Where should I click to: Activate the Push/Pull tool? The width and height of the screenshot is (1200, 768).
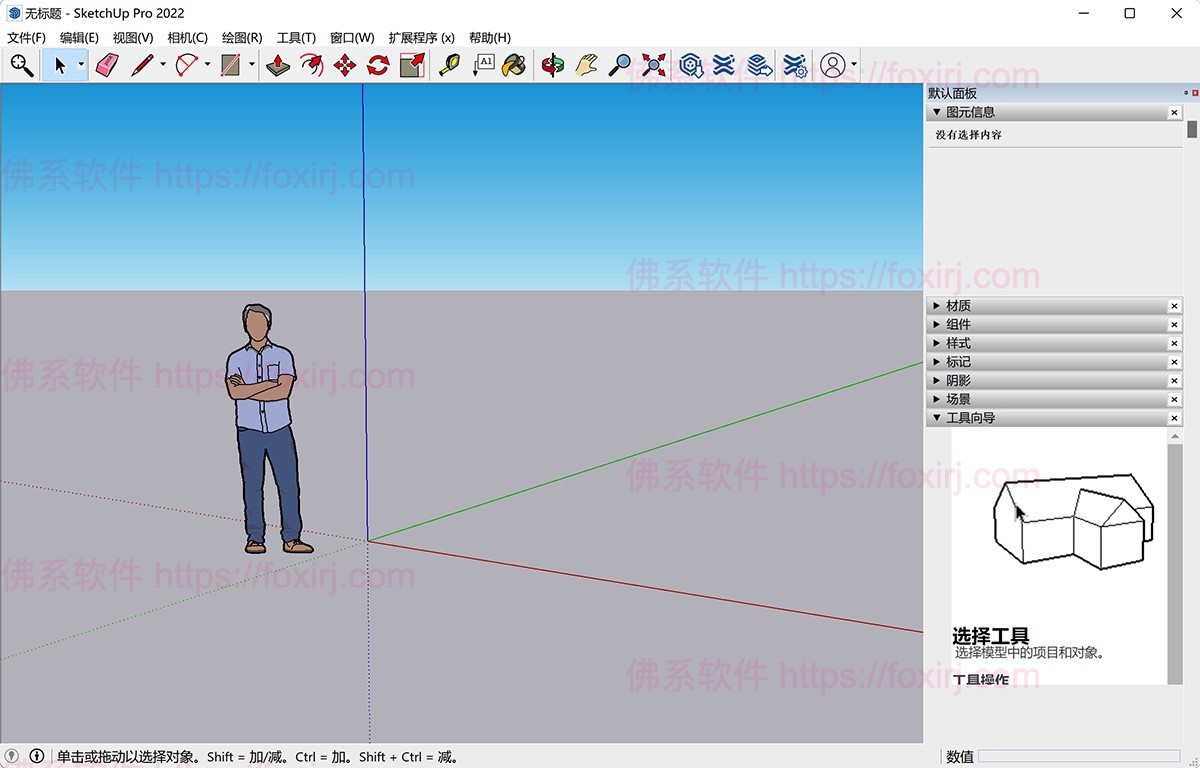(278, 66)
